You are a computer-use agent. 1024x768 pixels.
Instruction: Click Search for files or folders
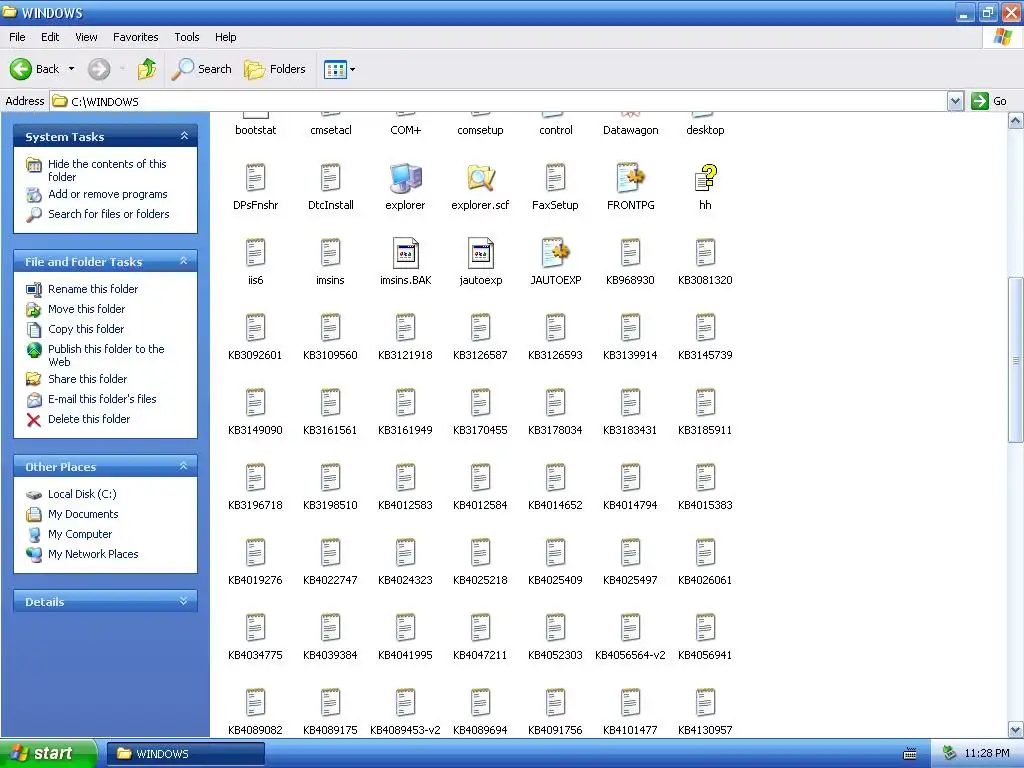[x=108, y=214]
